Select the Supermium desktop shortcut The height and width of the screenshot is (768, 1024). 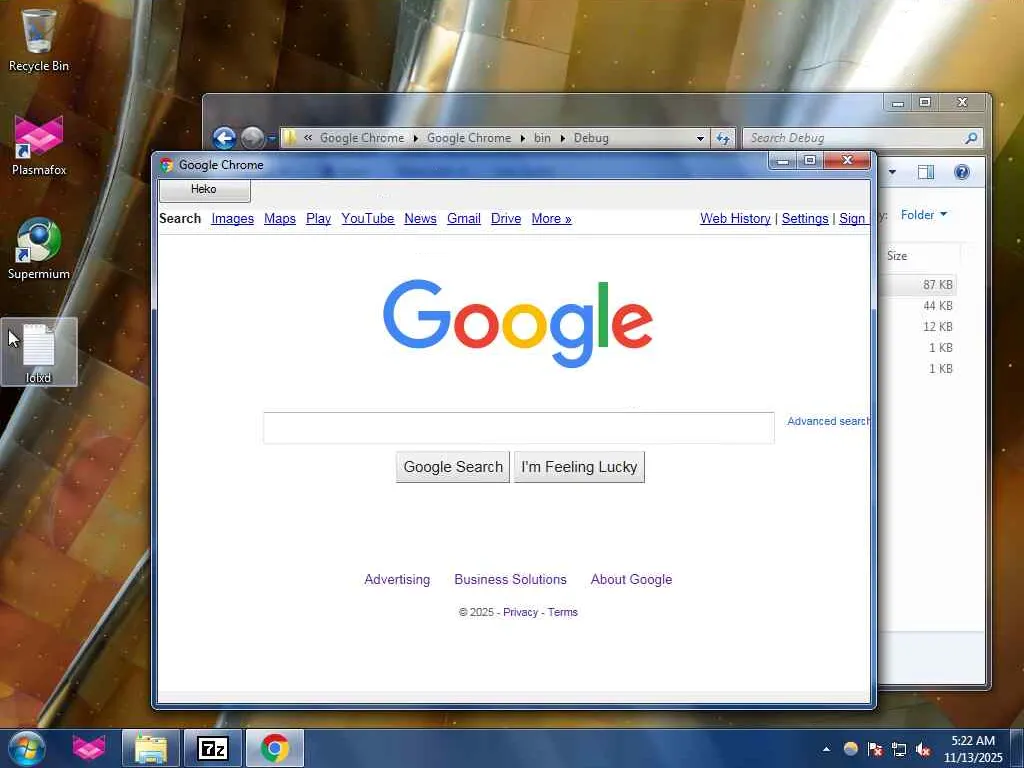(x=39, y=249)
